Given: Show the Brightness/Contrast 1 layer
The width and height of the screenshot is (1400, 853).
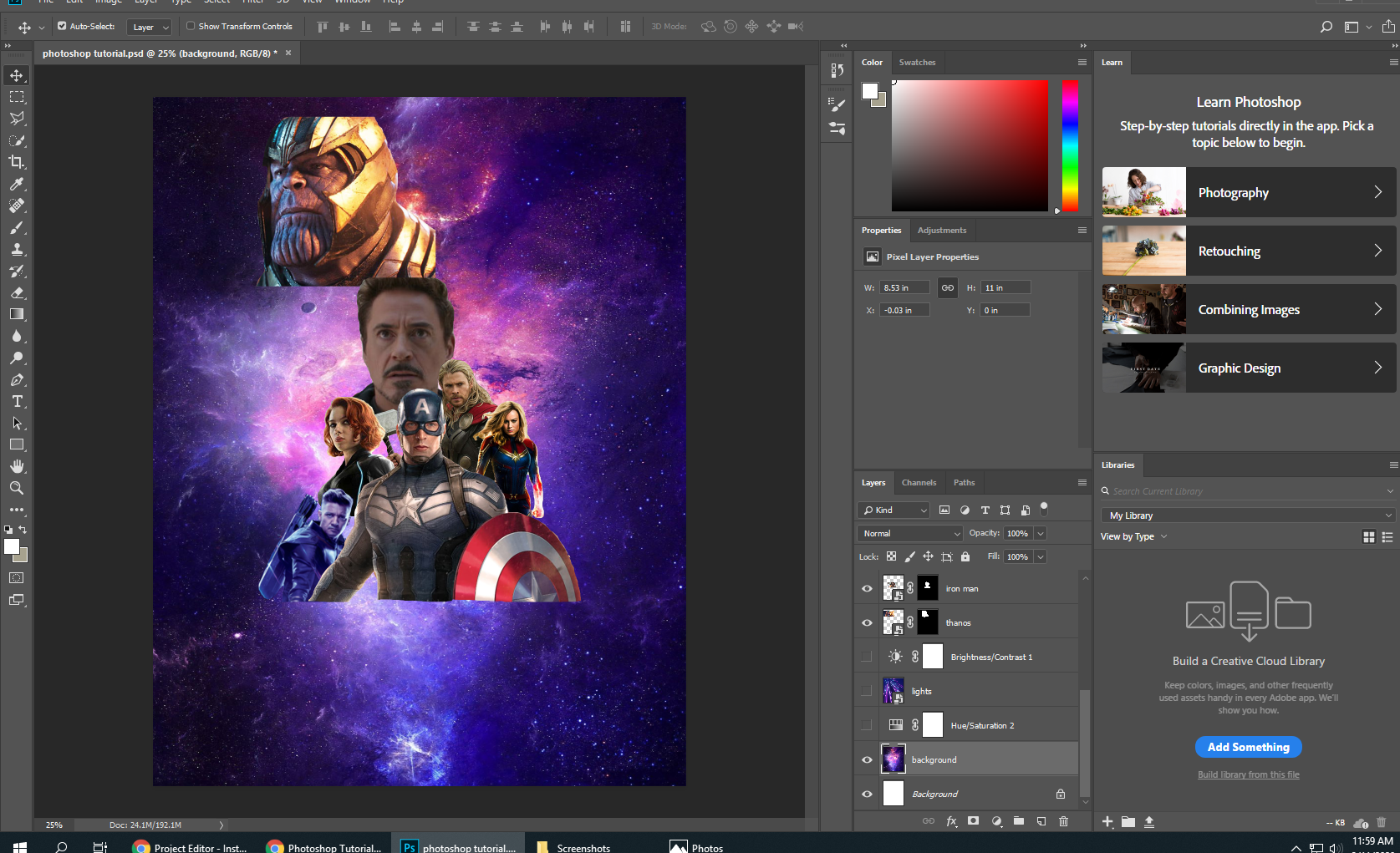Looking at the screenshot, I should (x=867, y=657).
